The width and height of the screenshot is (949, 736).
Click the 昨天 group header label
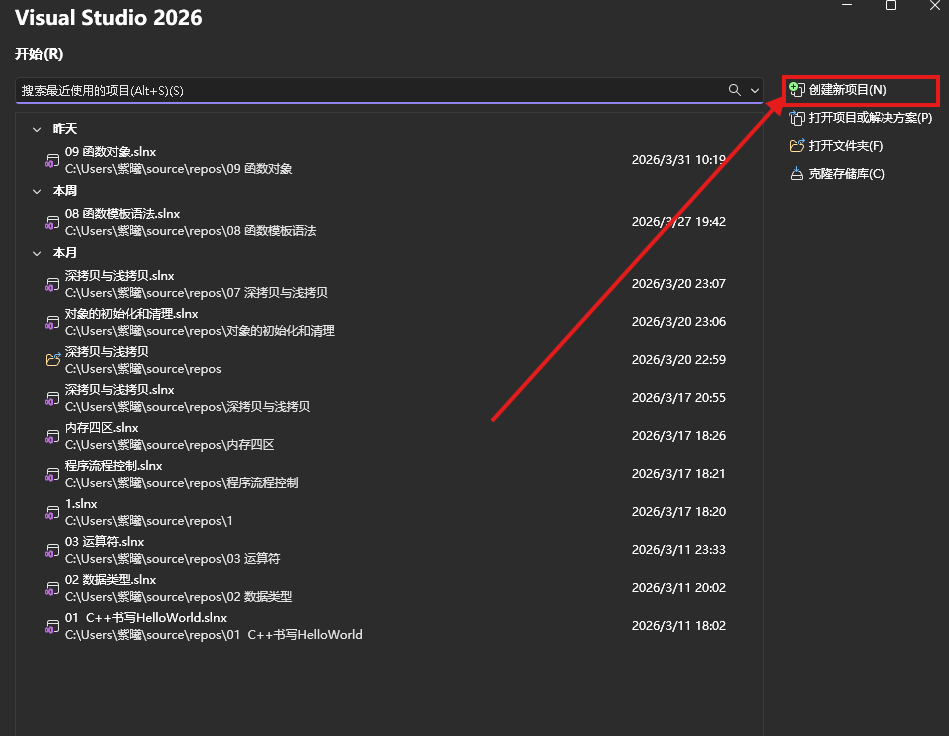[x=65, y=129]
